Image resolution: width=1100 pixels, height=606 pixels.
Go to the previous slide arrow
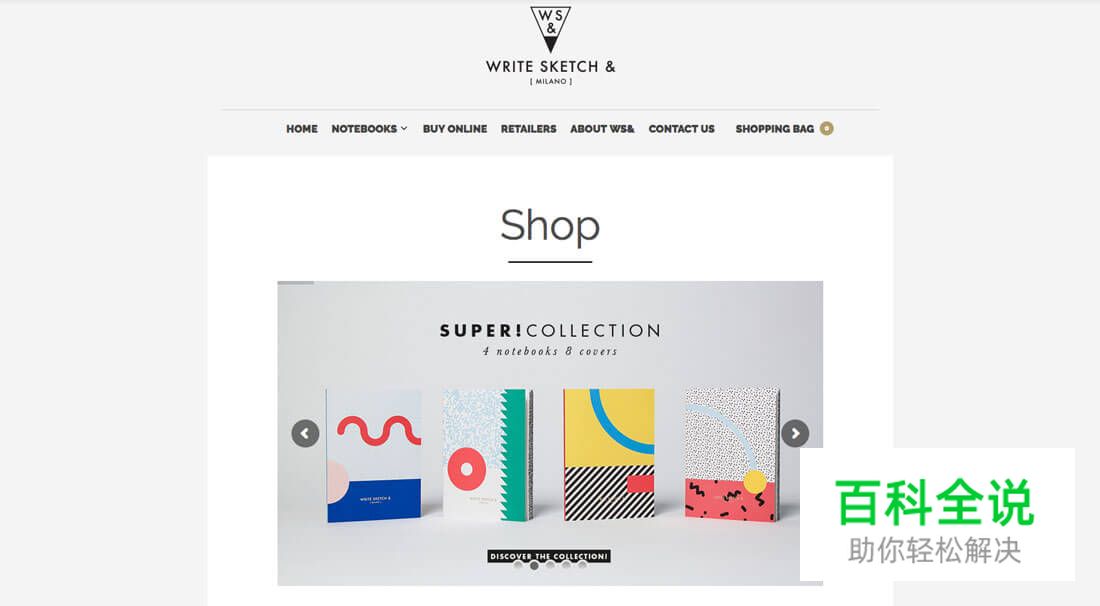tap(305, 433)
